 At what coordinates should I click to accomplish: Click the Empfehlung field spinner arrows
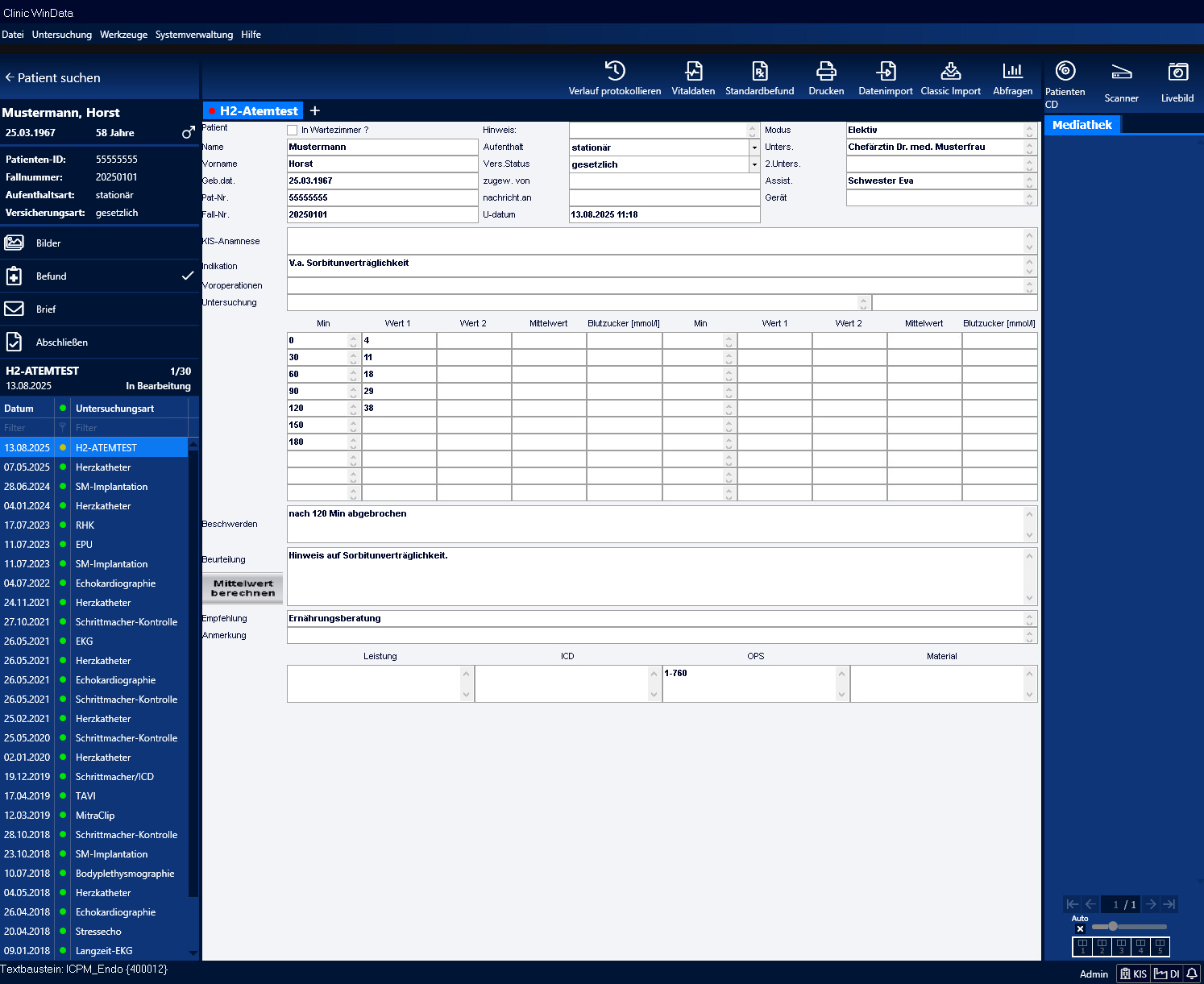point(1029,618)
